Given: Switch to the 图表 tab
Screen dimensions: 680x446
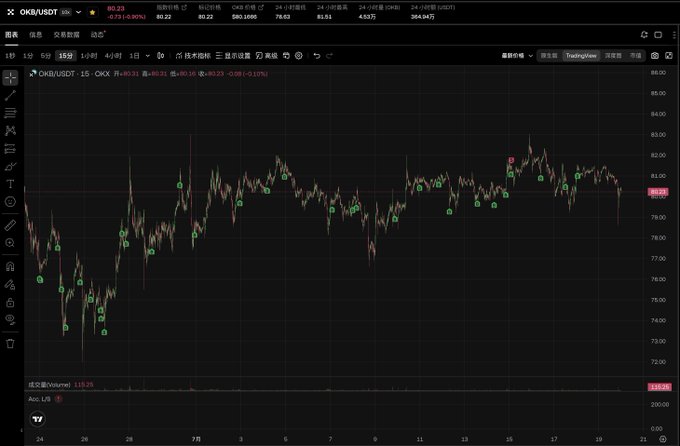Looking at the screenshot, I should point(12,35).
